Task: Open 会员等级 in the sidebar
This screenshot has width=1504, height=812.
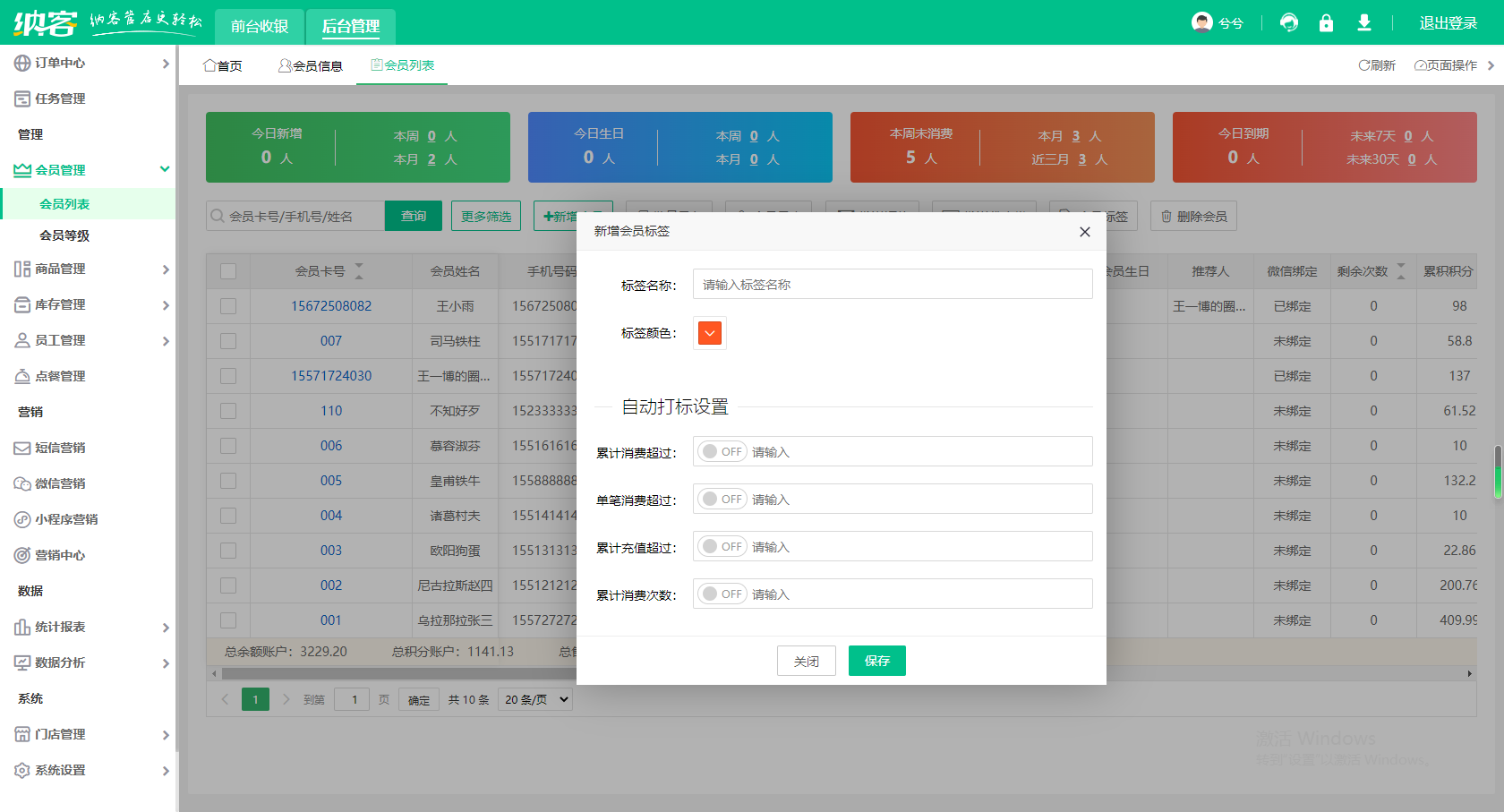Action: point(64,235)
